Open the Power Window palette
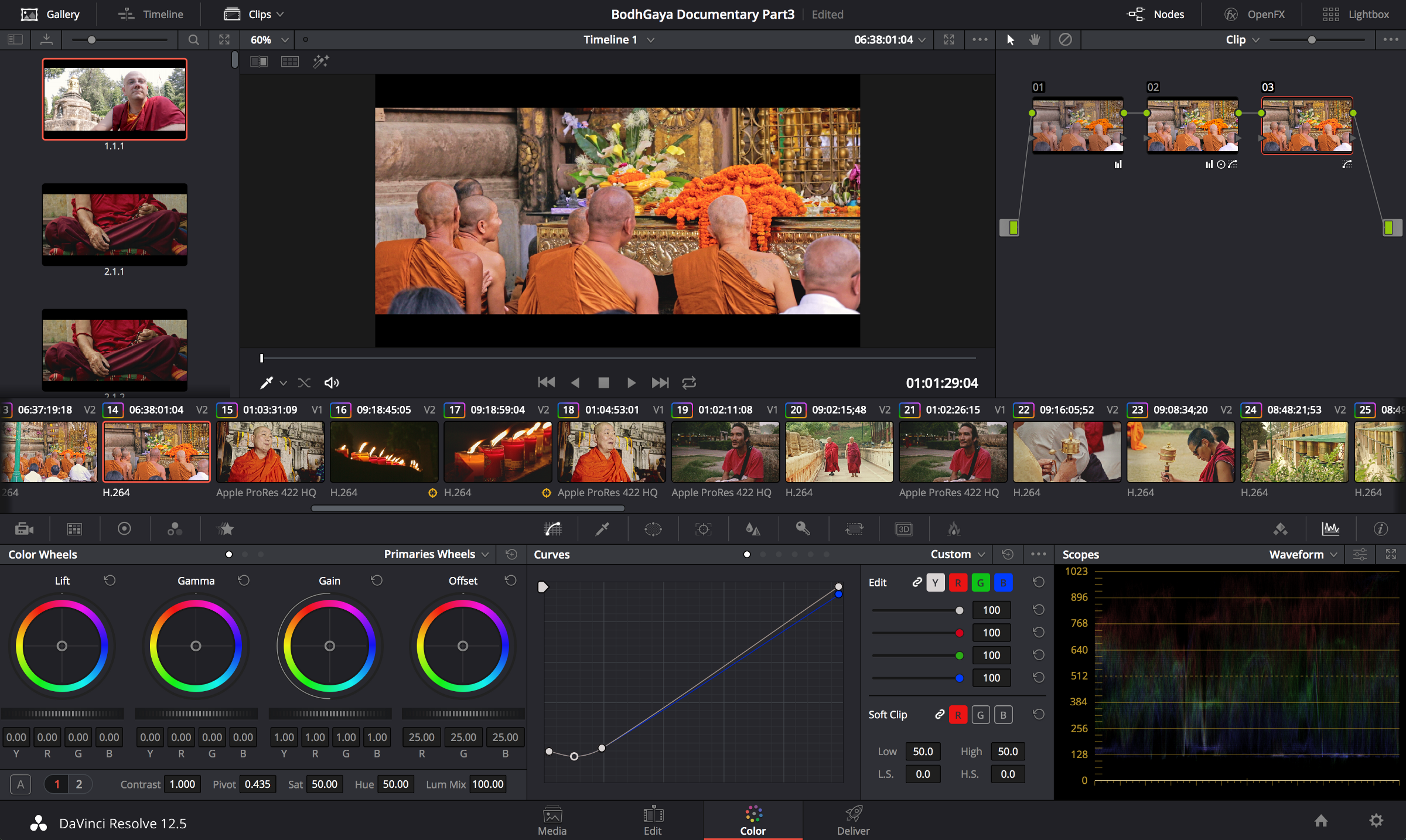 [653, 529]
